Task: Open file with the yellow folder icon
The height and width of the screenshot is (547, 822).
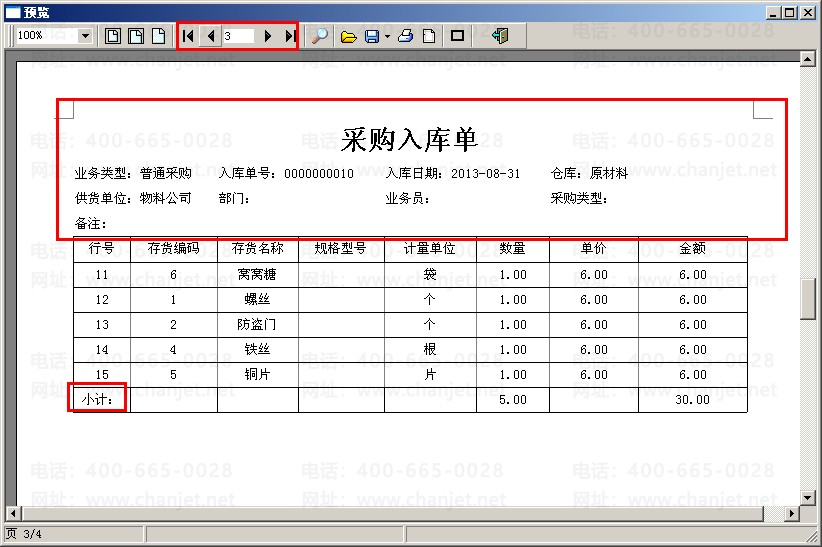Action: point(349,36)
